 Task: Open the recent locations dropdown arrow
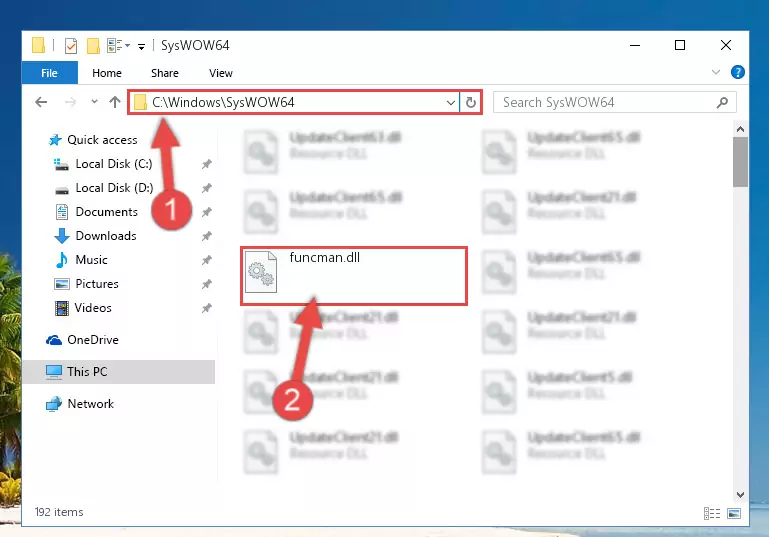click(94, 102)
